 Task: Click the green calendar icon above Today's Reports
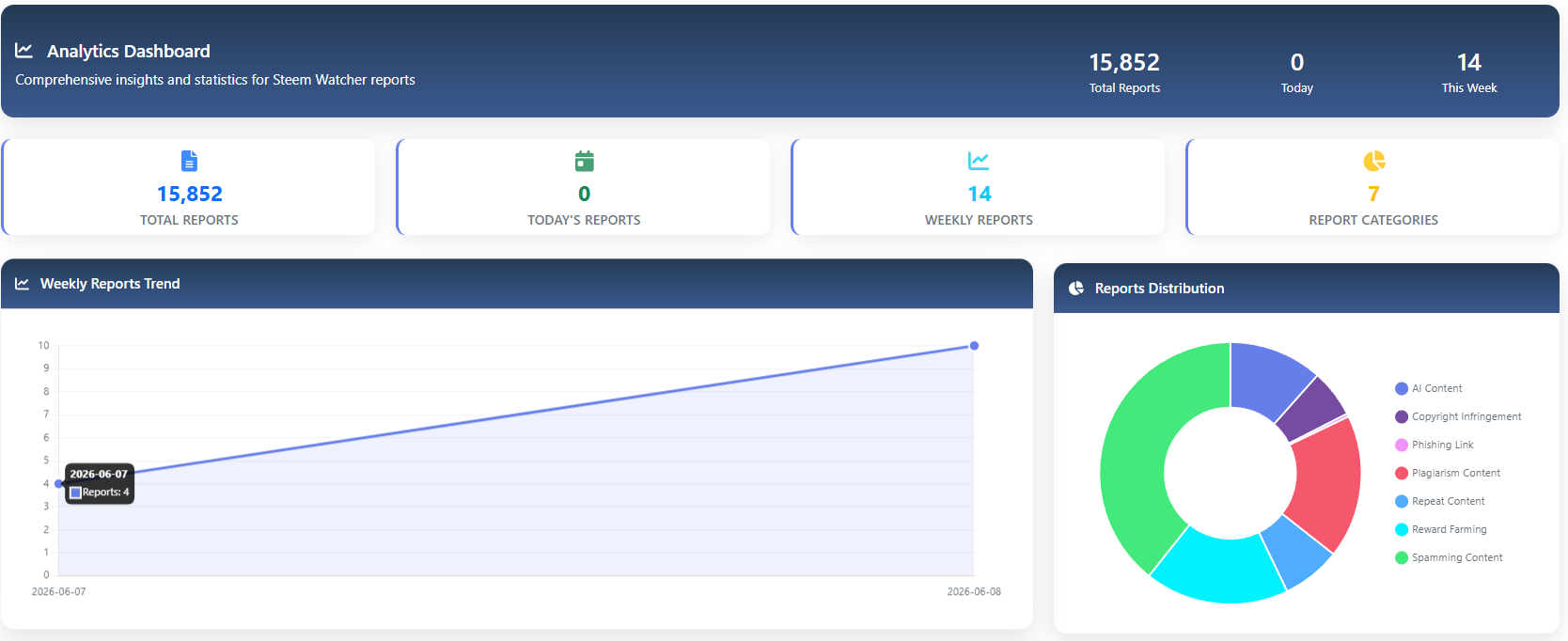point(585,161)
